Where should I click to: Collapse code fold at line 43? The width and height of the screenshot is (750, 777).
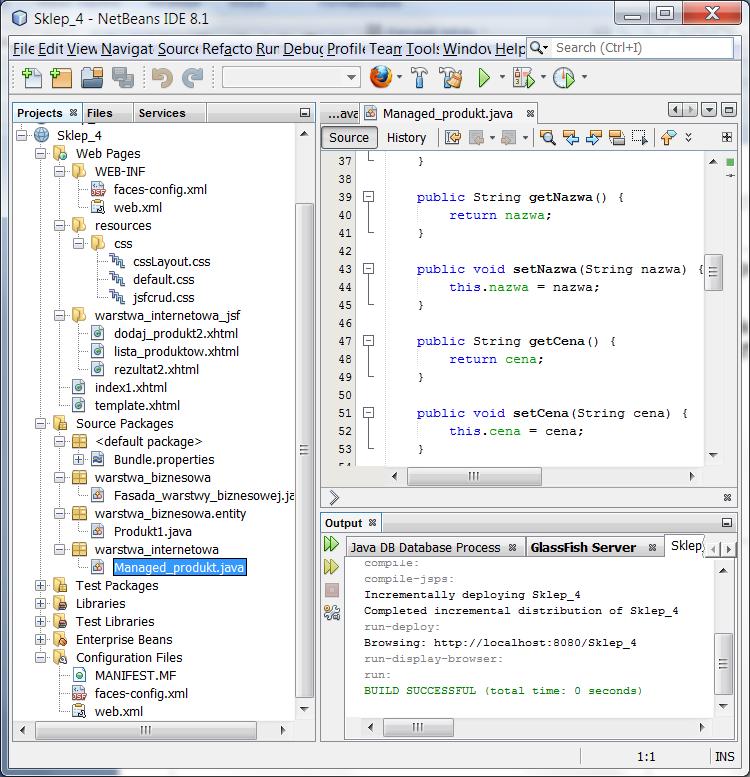point(368,269)
